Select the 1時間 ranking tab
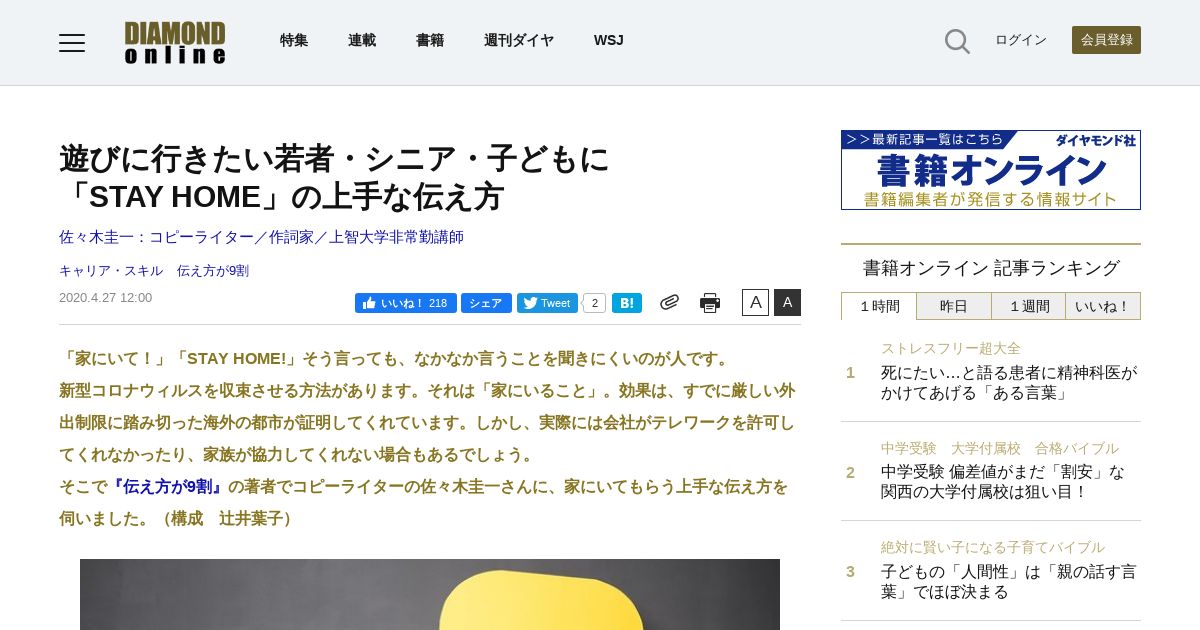The image size is (1200, 630). pos(879,306)
